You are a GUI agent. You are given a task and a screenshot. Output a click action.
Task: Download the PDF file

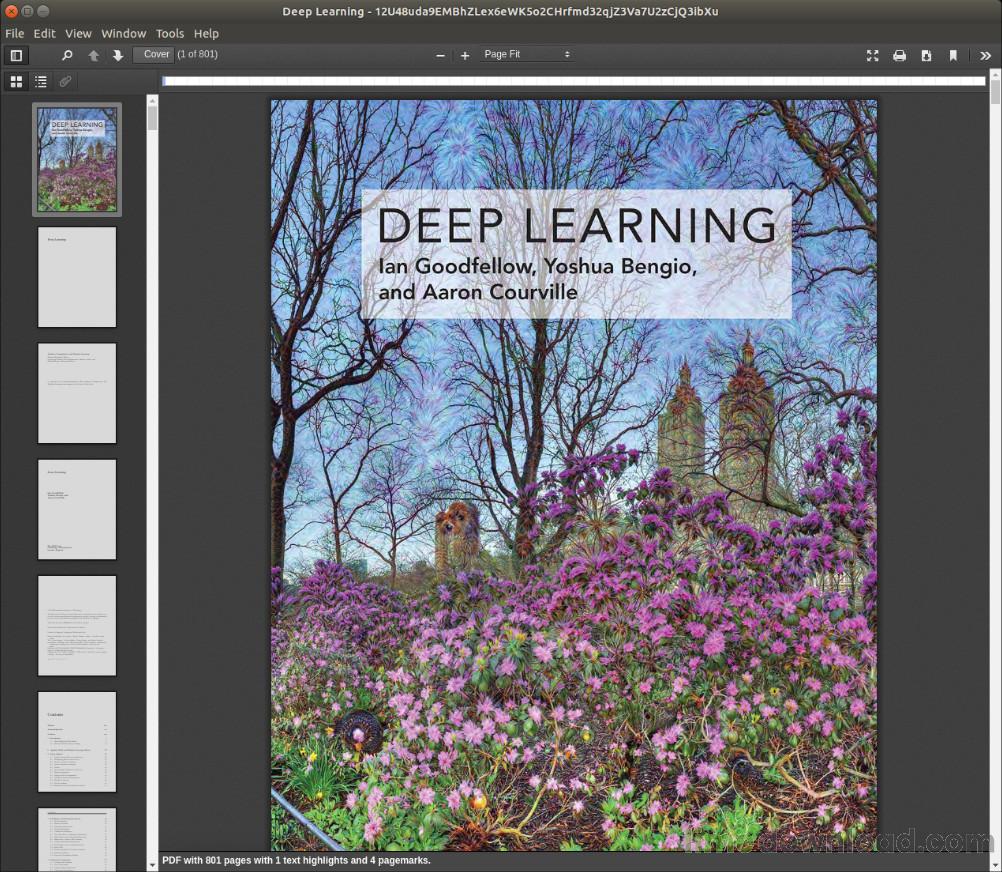pyautogui.click(x=926, y=55)
